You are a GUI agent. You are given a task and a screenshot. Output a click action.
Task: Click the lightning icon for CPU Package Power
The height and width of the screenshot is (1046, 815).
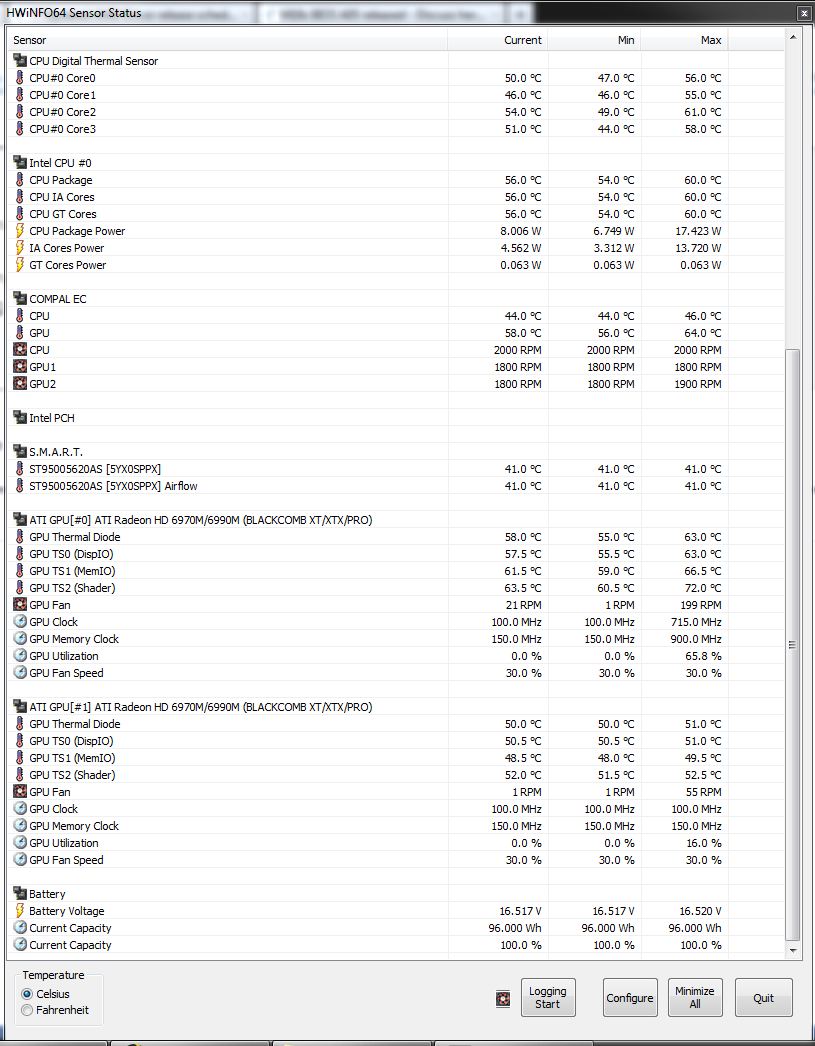[20, 231]
